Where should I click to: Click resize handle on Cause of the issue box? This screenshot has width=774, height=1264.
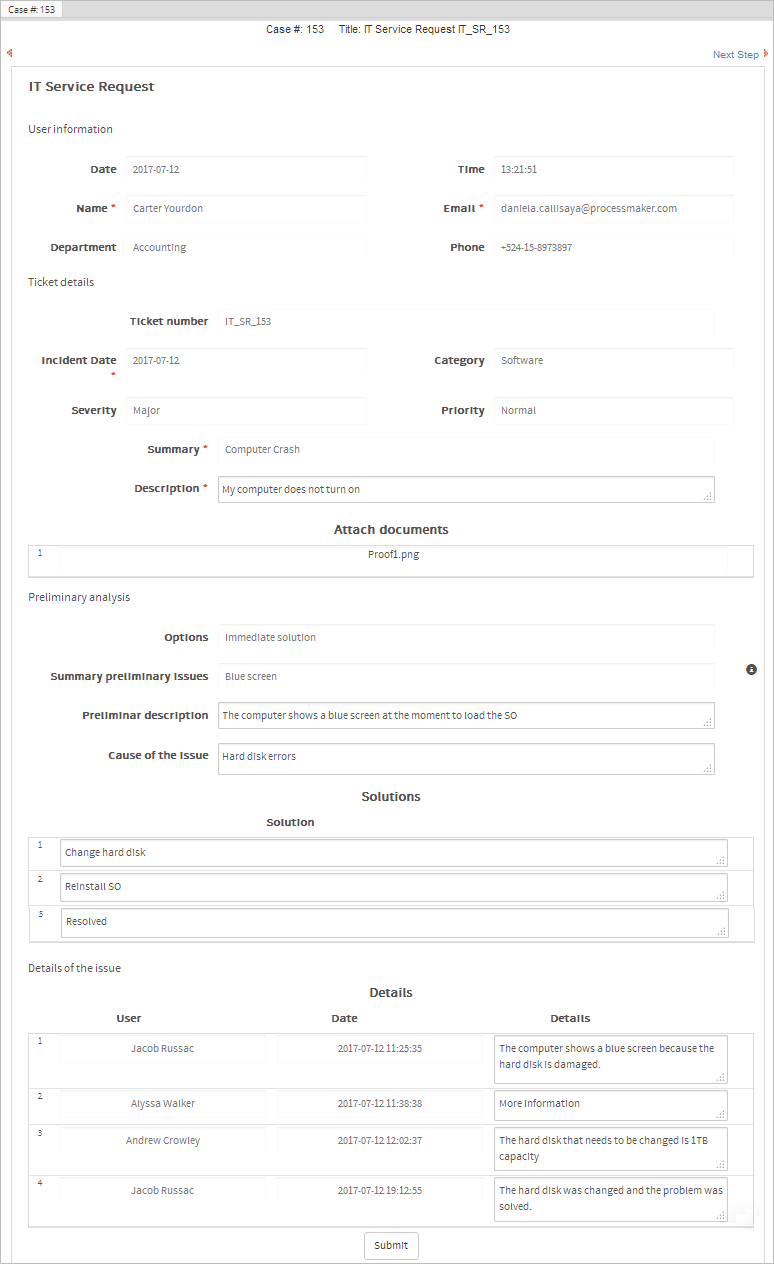(708, 768)
